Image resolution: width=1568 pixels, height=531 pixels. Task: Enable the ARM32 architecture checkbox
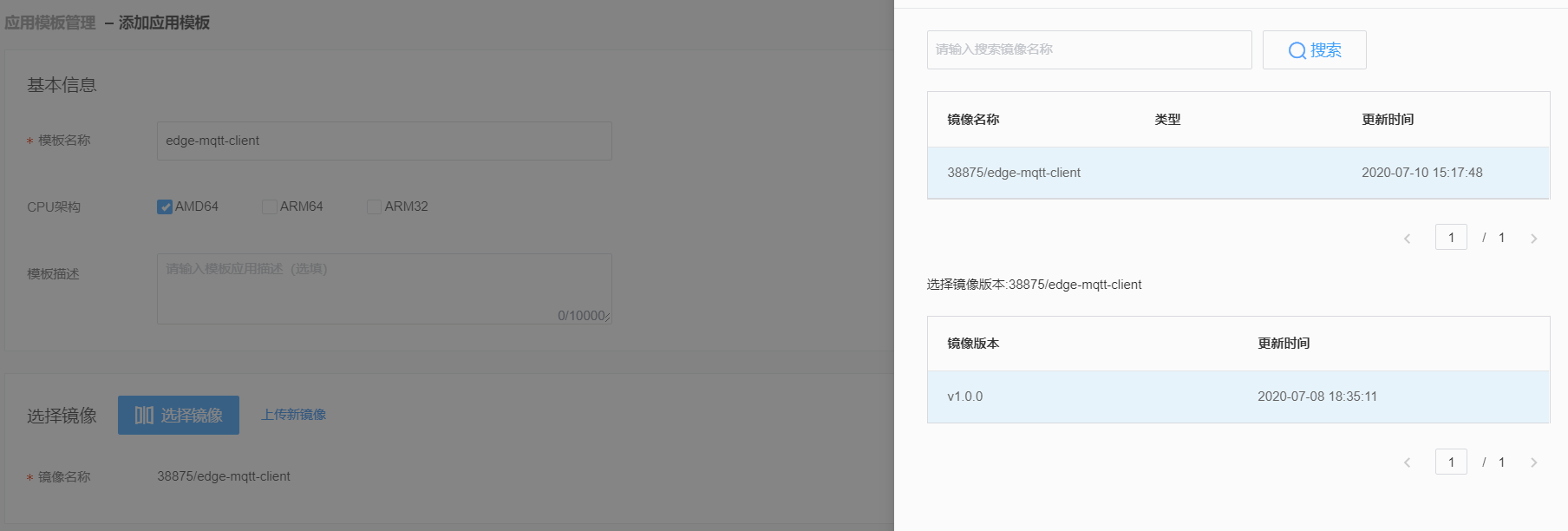375,206
